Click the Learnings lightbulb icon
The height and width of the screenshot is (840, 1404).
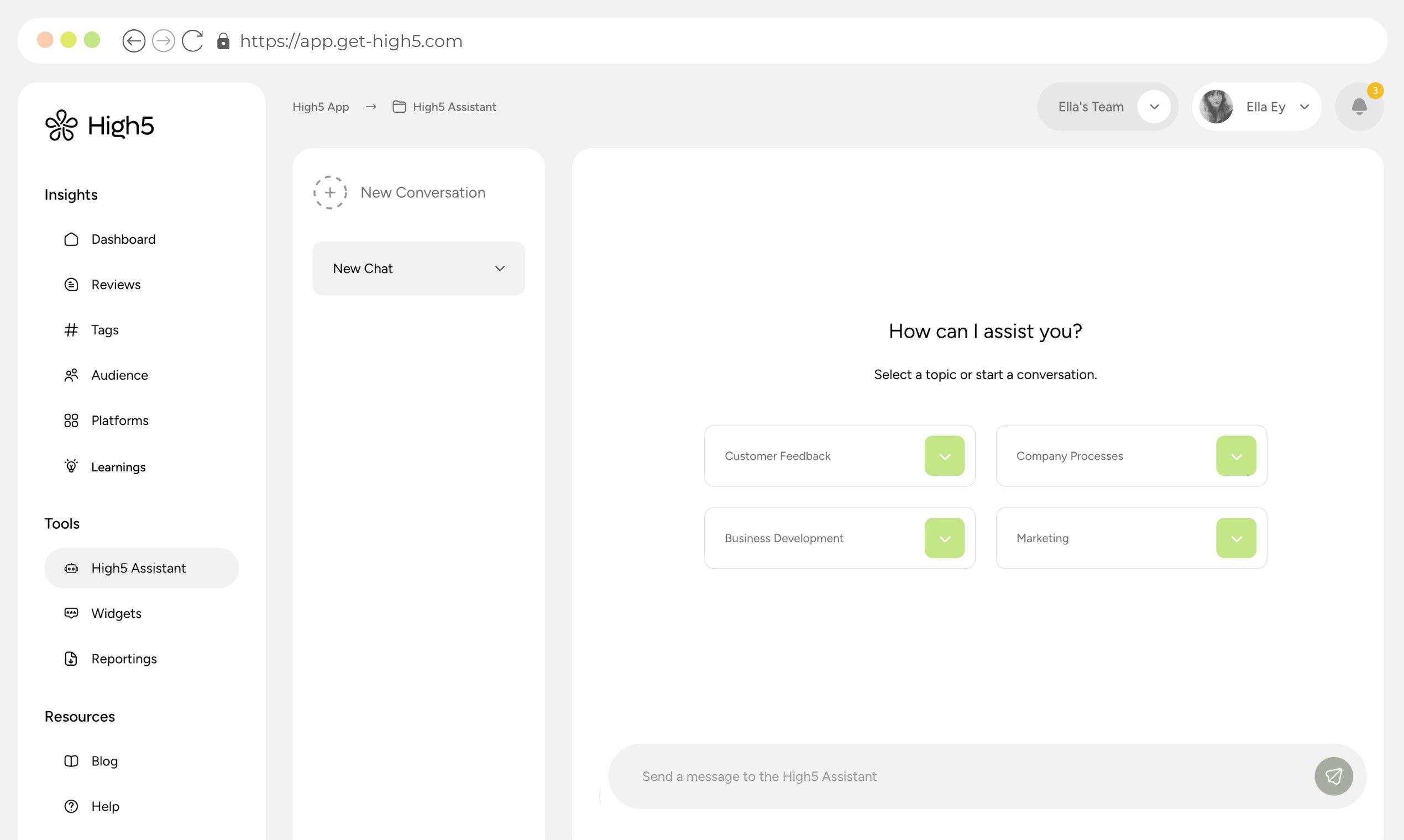pos(71,466)
